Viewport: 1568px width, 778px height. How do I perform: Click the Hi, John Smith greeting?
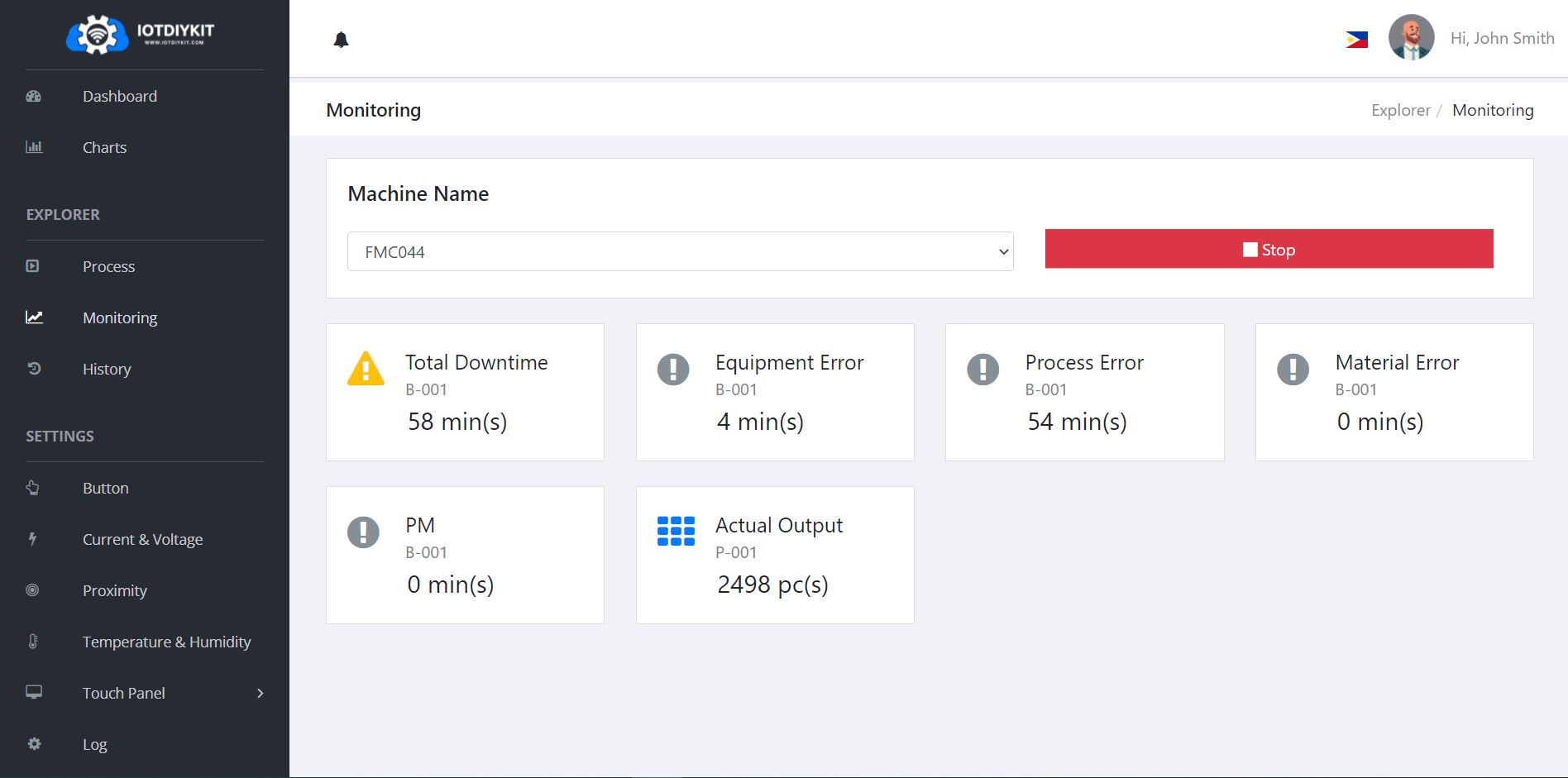point(1502,38)
